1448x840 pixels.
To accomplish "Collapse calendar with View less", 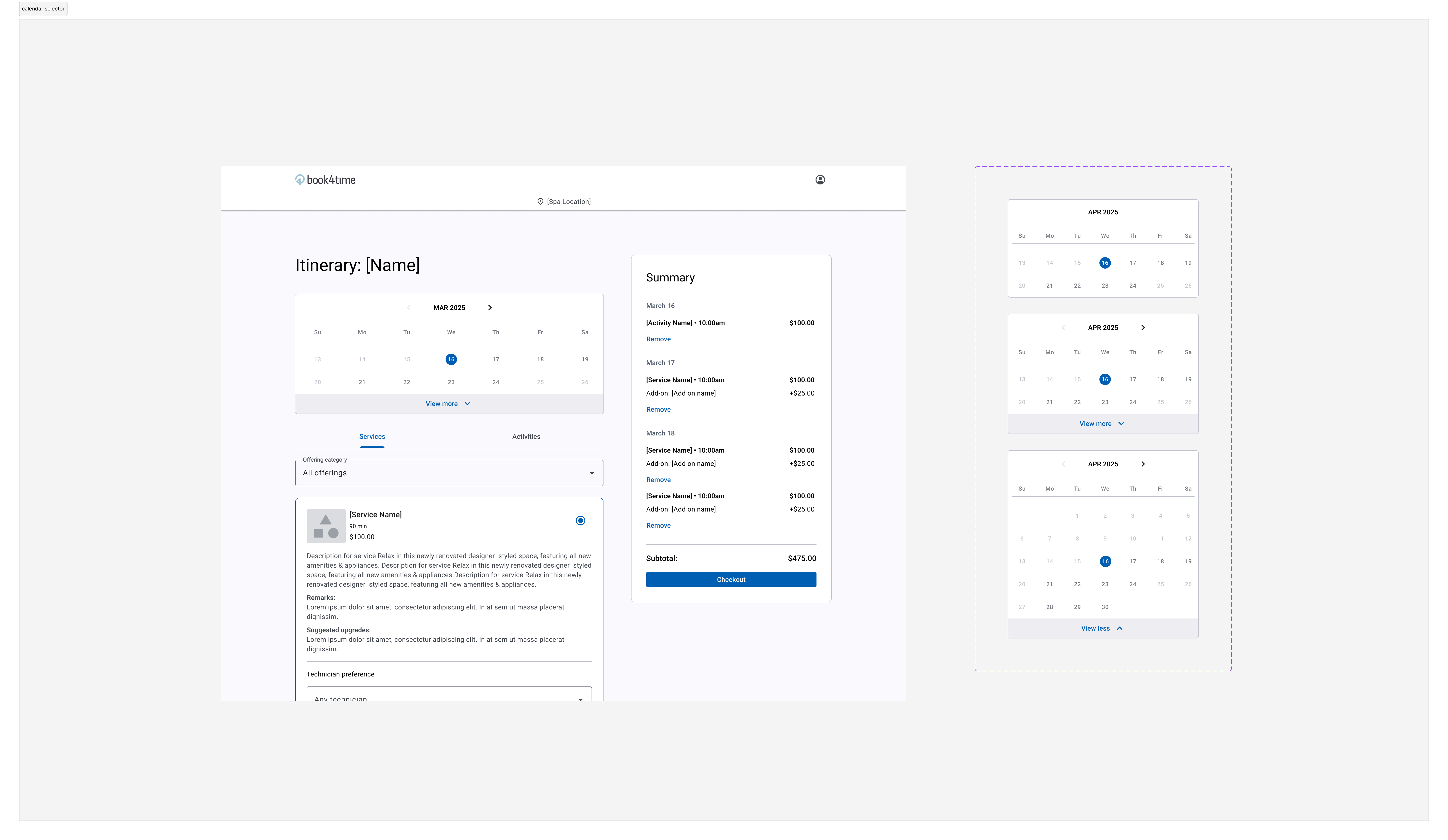I will [x=1103, y=628].
